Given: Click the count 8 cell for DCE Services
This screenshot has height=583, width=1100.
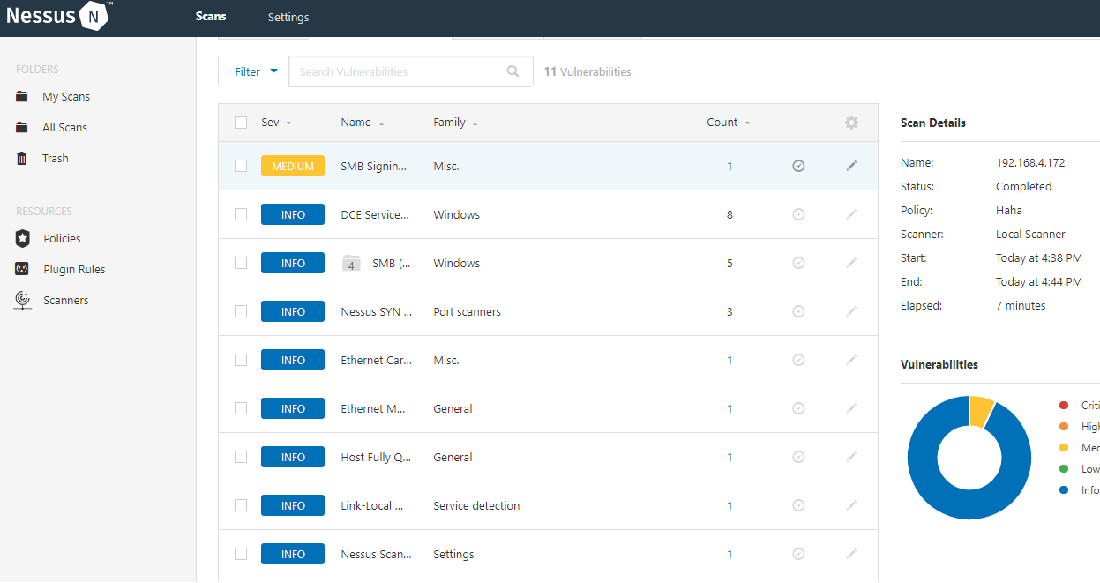Looking at the screenshot, I should pyautogui.click(x=730, y=215).
